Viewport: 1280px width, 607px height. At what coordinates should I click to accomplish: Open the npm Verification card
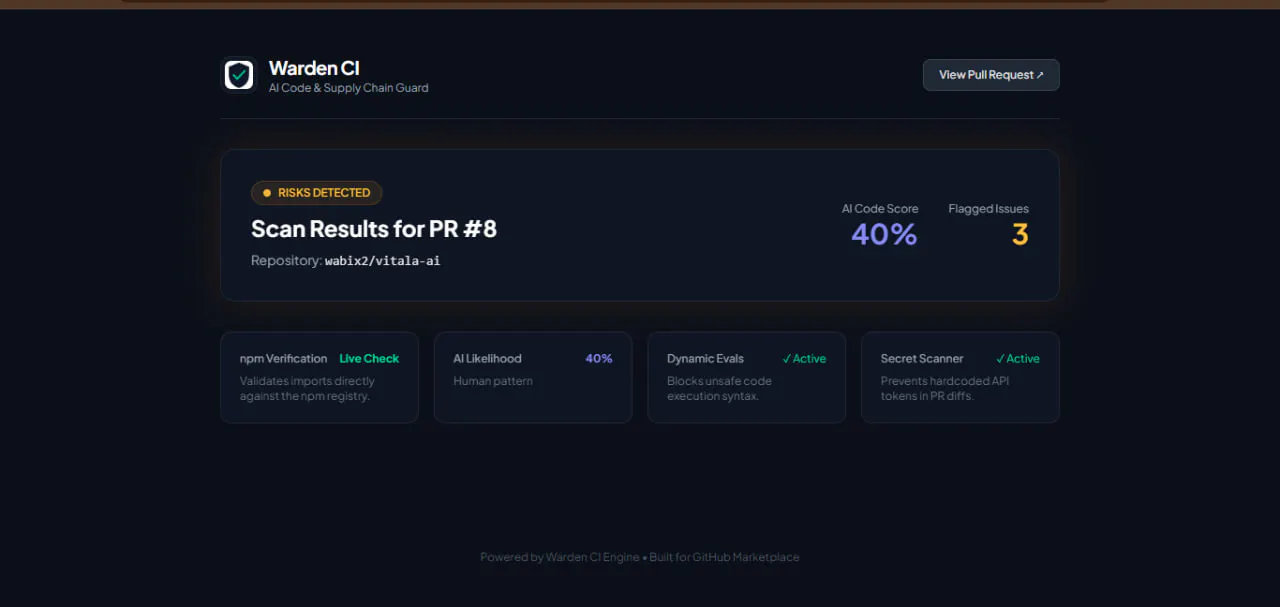pyautogui.click(x=319, y=377)
